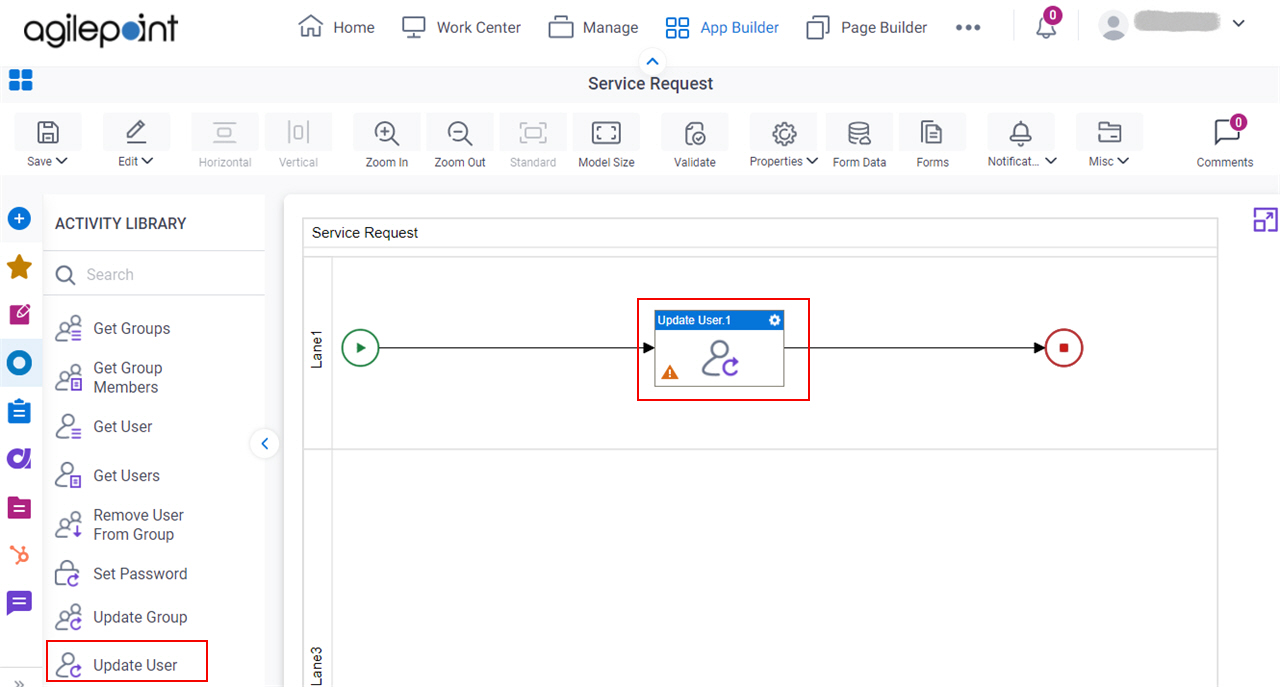Open the purple 'a' sidebar category
This screenshot has height=687, width=1280.
[20, 458]
